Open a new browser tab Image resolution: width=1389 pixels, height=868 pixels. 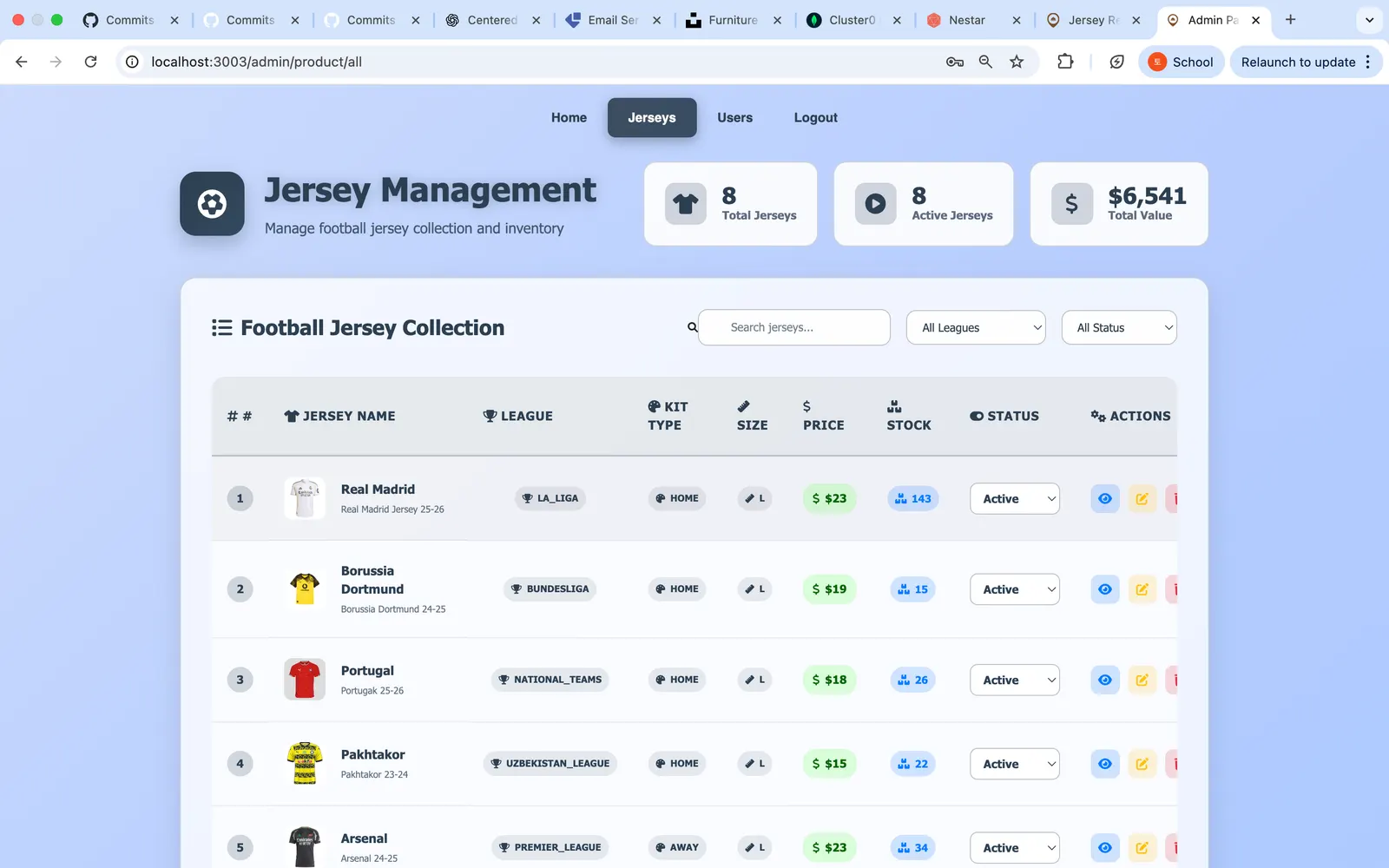click(1290, 20)
